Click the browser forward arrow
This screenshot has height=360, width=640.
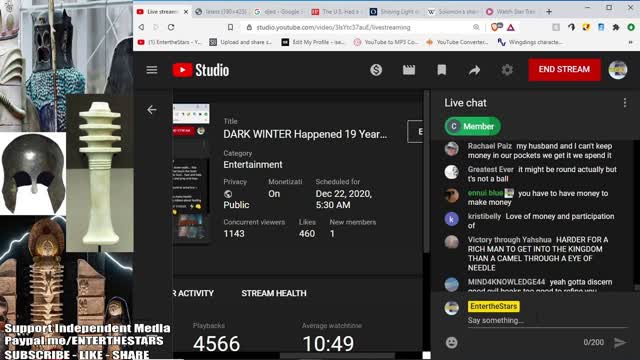156,27
